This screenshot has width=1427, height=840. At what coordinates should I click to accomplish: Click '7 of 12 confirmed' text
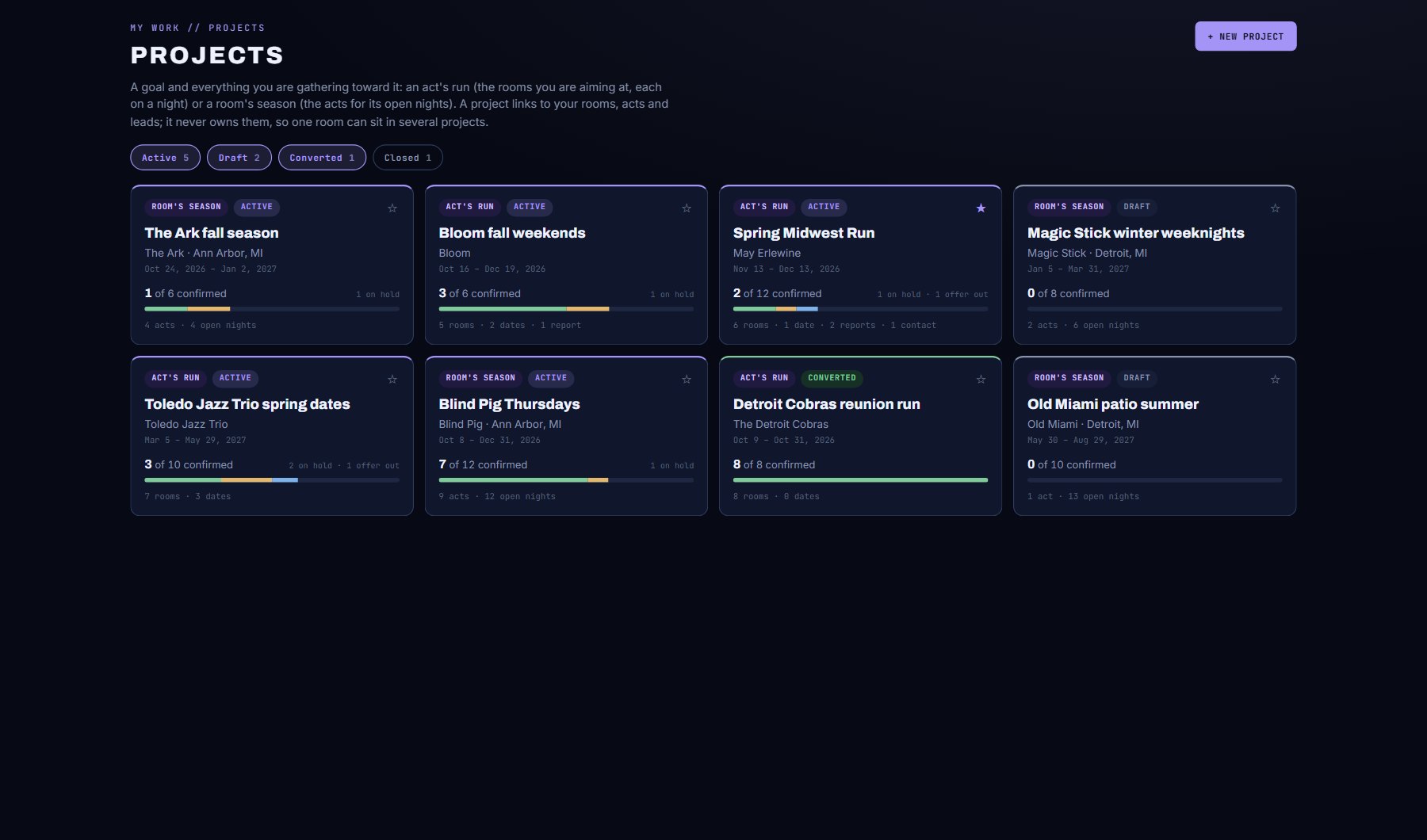(483, 464)
